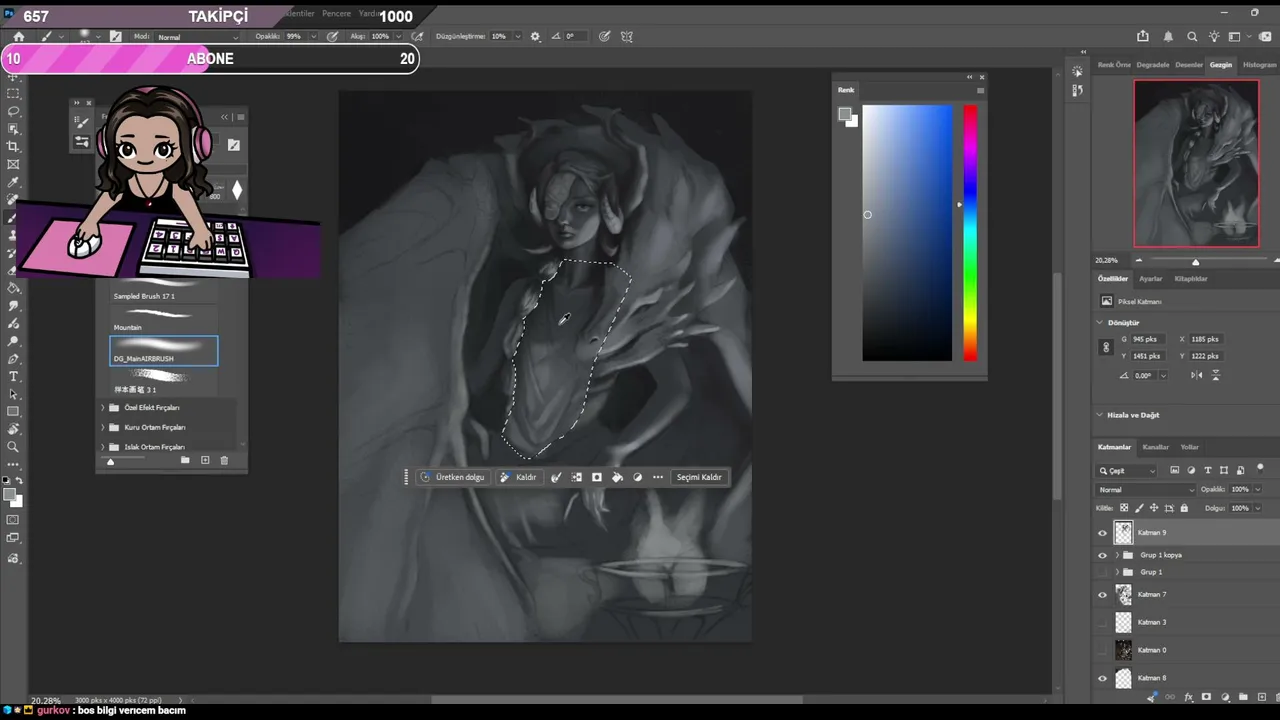Delete brush using trash icon in Brushes panel

224,460
